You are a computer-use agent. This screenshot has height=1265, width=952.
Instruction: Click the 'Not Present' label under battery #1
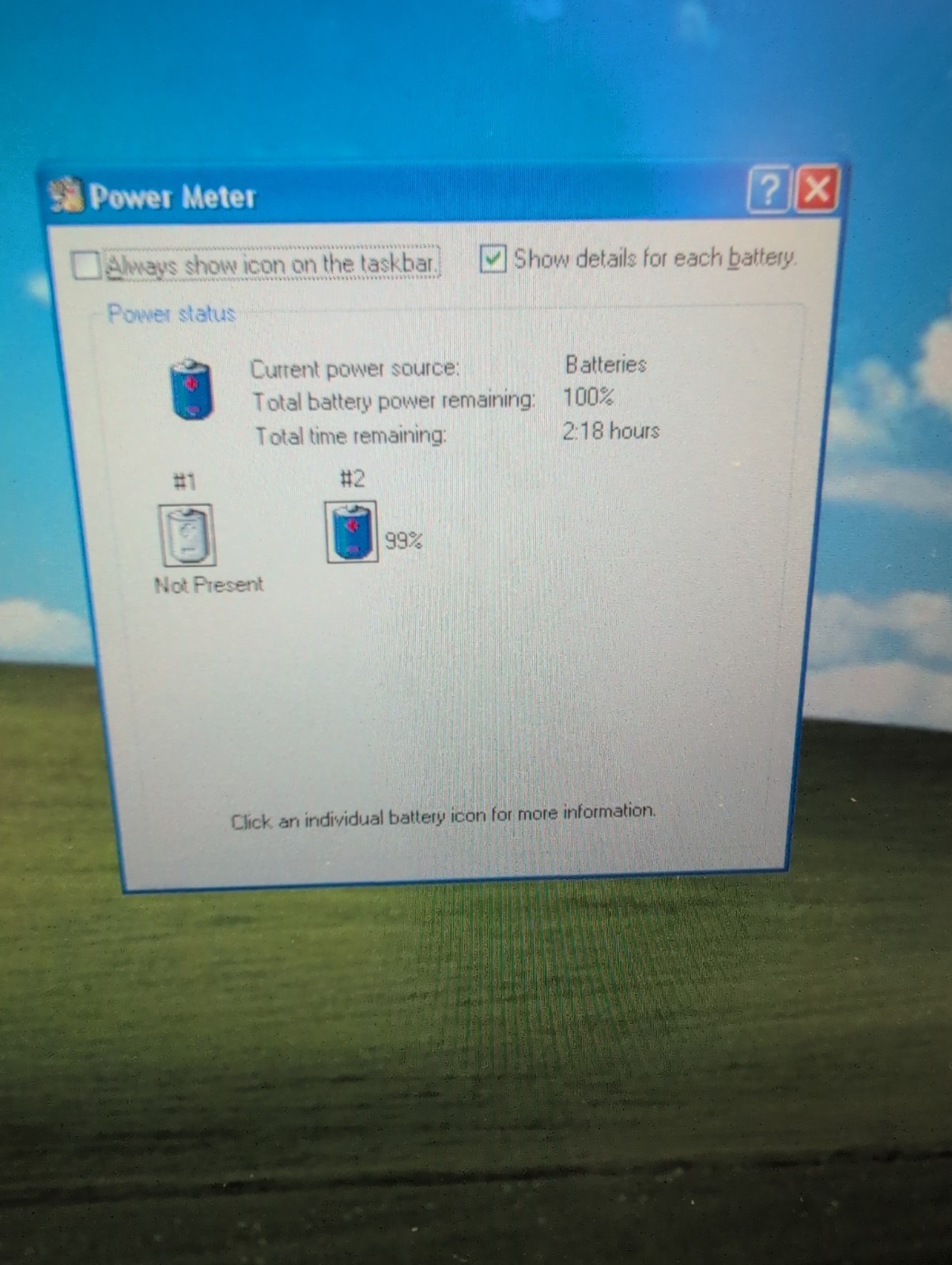tap(209, 585)
